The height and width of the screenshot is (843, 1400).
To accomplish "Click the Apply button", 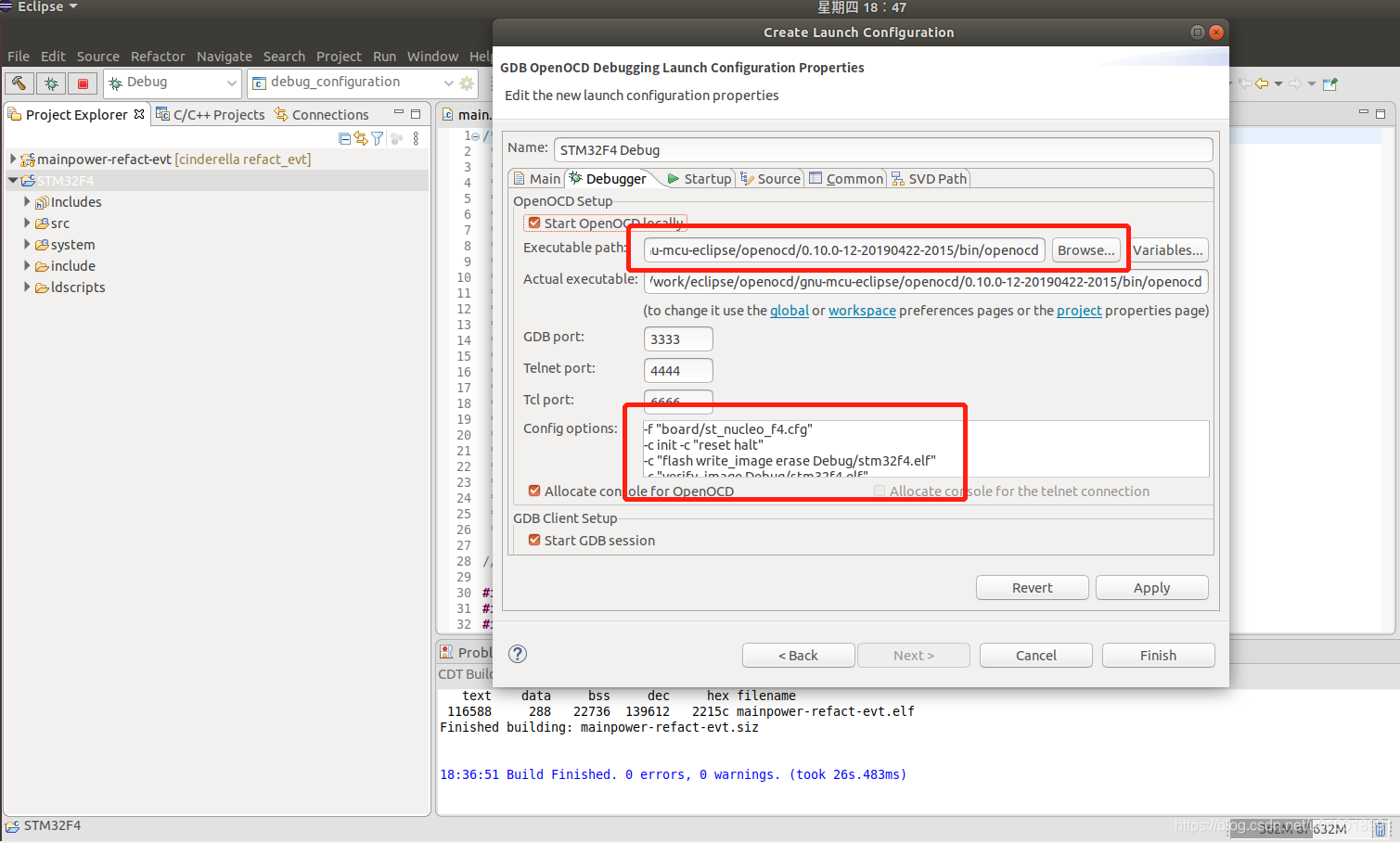I will [x=1151, y=587].
